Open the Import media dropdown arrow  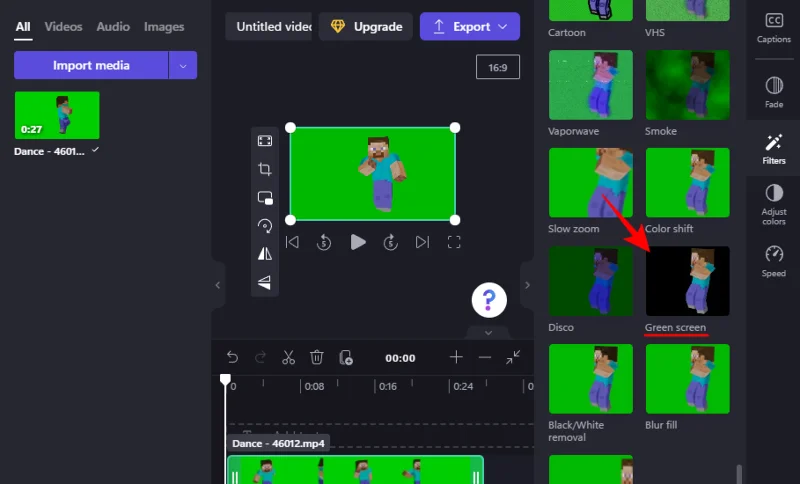coord(183,65)
